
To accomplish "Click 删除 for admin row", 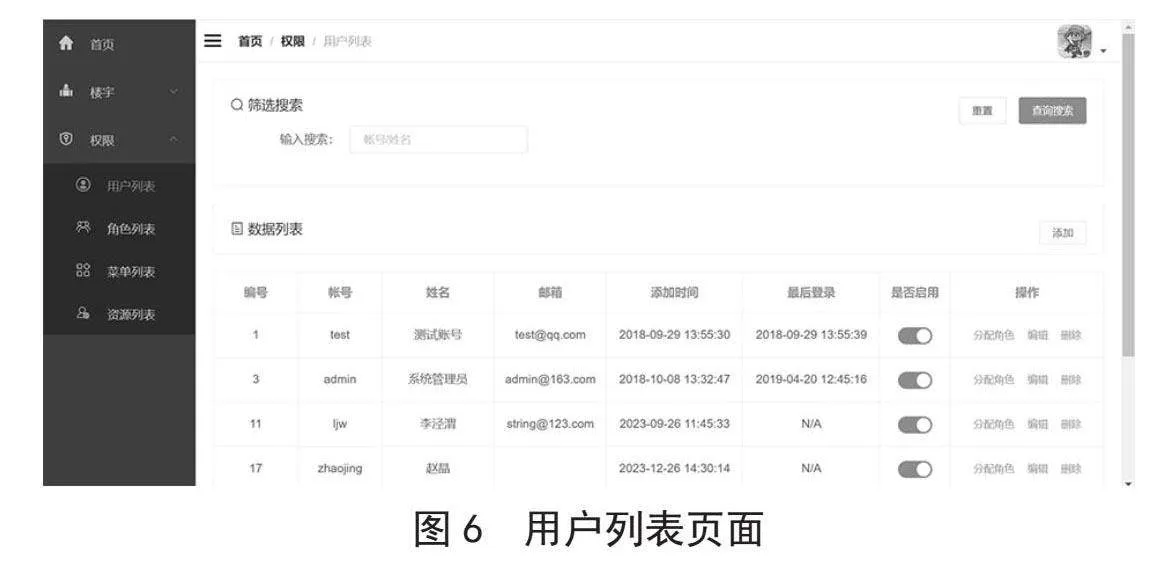I will pyautogui.click(x=1071, y=380).
